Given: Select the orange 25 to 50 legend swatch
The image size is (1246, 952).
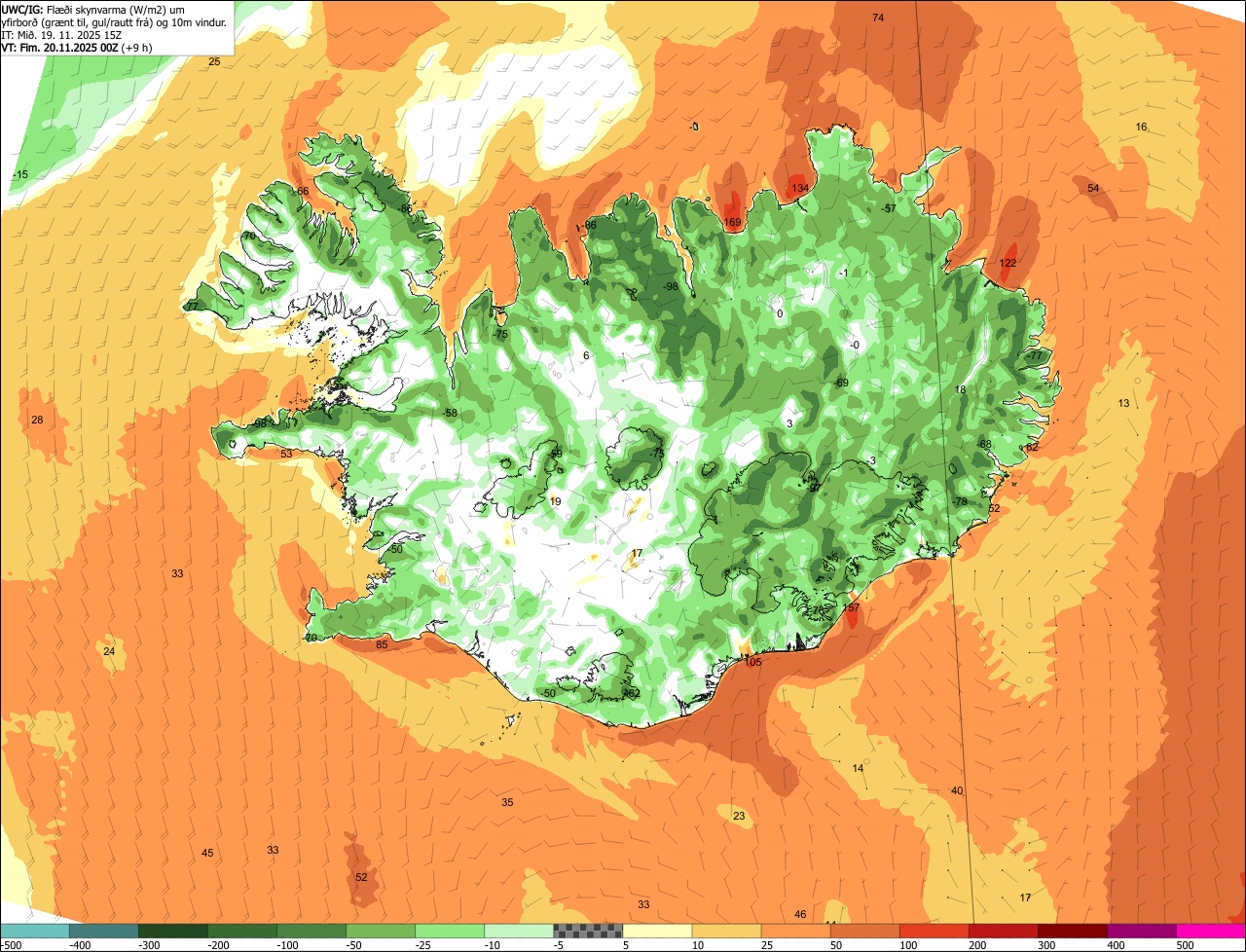Looking at the screenshot, I should (795, 932).
